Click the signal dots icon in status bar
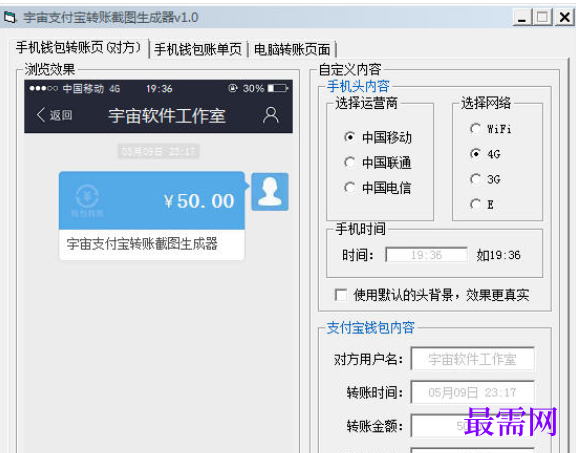This screenshot has height=453, width=576. click(43, 88)
